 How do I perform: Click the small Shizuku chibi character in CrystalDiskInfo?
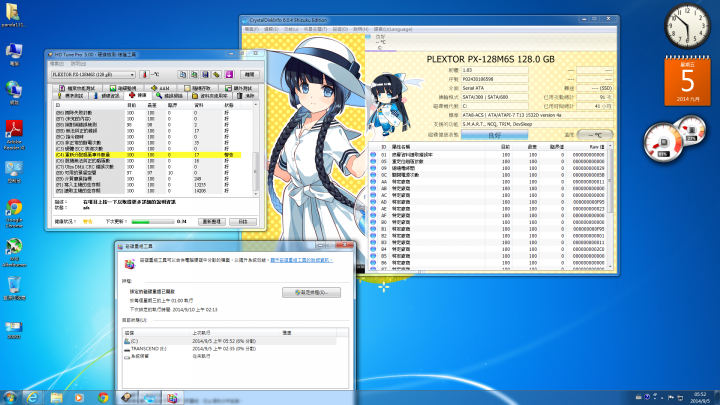coord(389,105)
